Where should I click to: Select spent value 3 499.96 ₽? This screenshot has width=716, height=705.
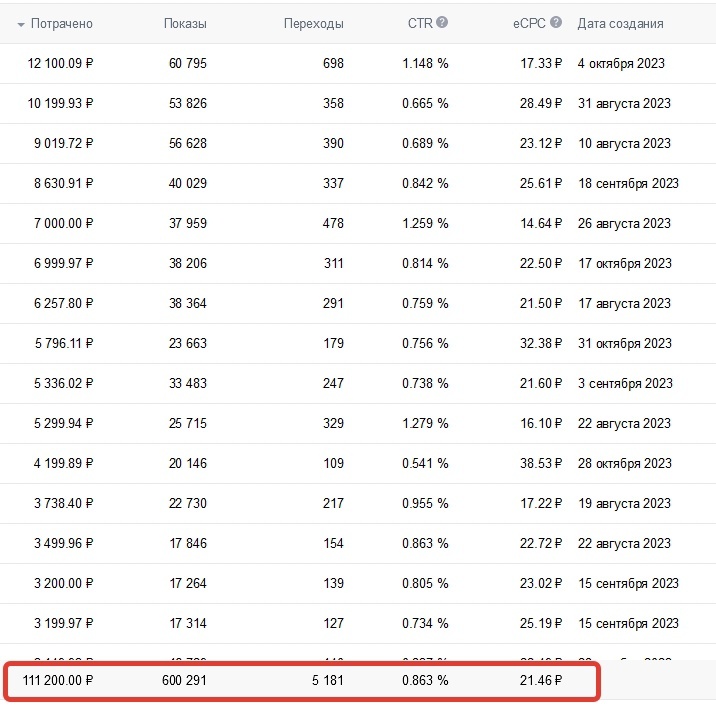[63, 544]
